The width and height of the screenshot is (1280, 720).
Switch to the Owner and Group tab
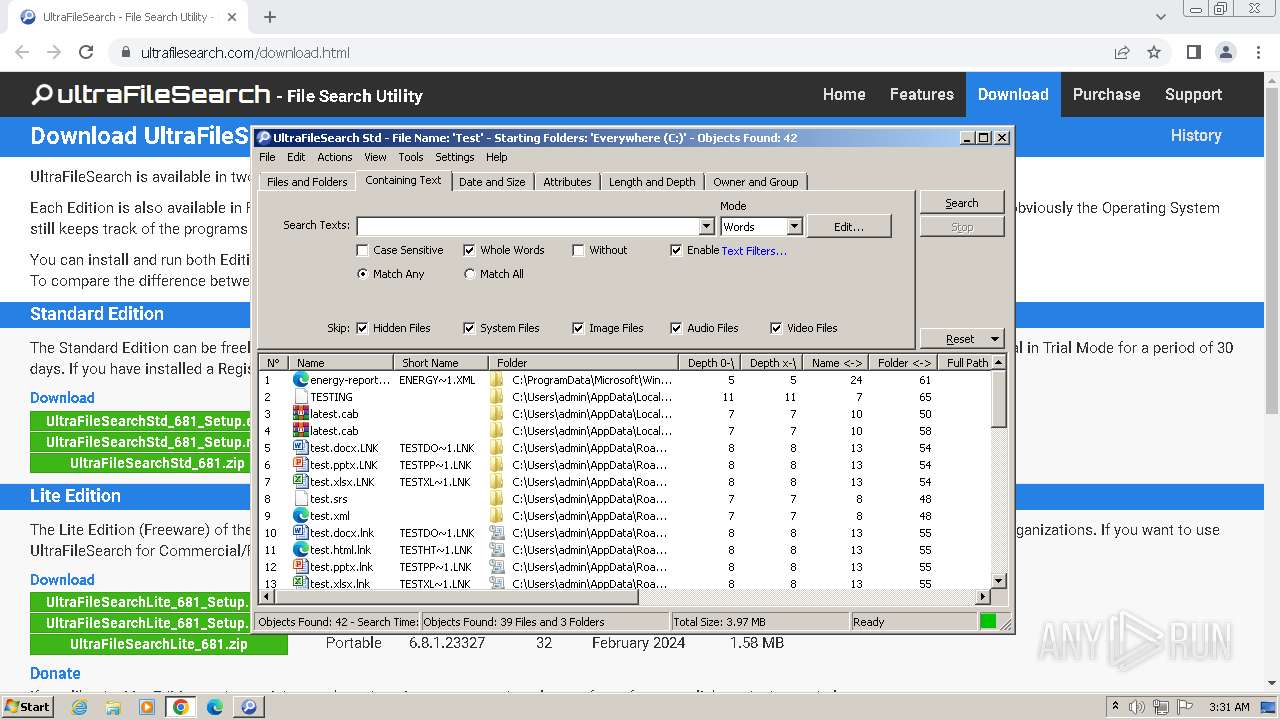tap(756, 182)
